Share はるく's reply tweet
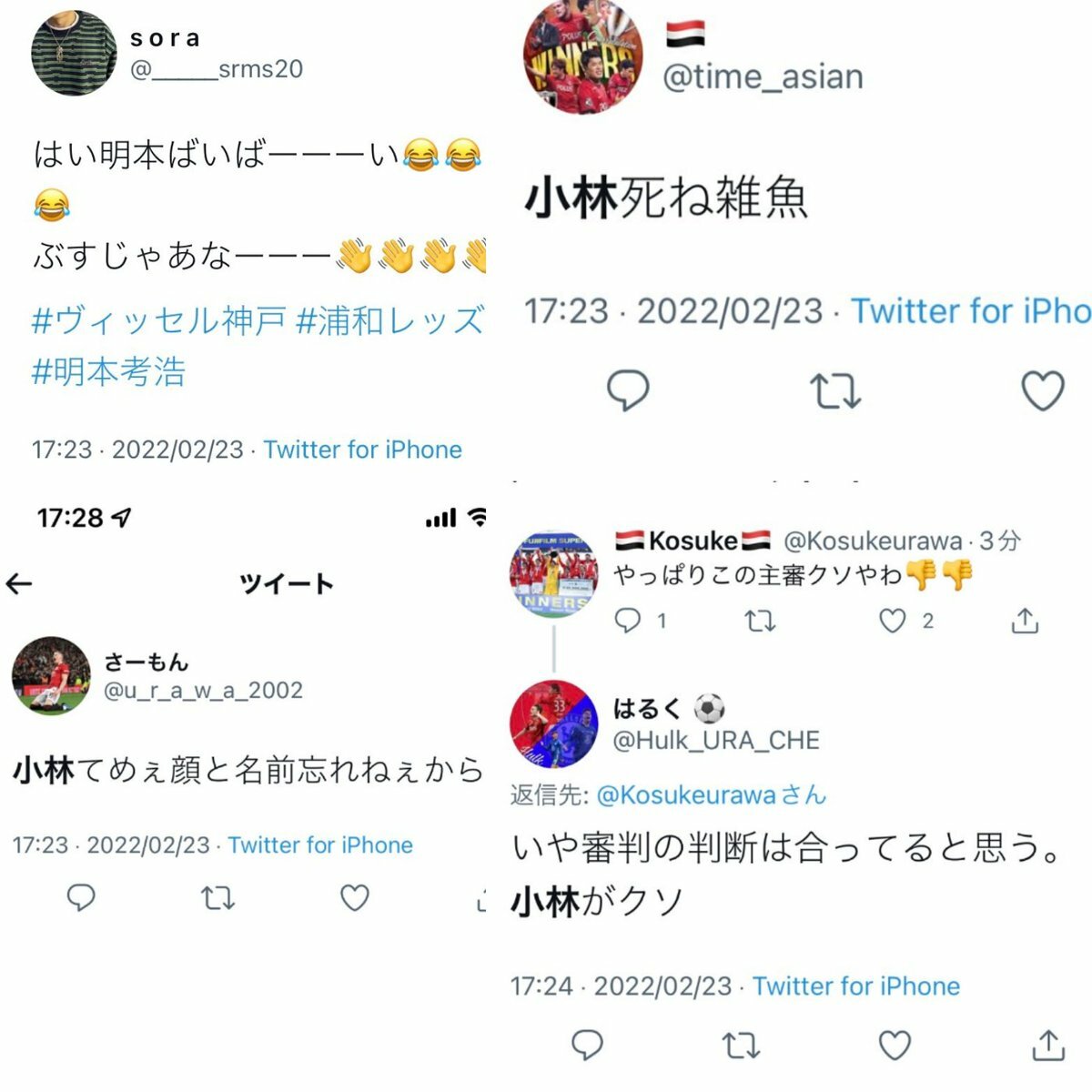Image resolution: width=1092 pixels, height=1092 pixels. 1048,1045
